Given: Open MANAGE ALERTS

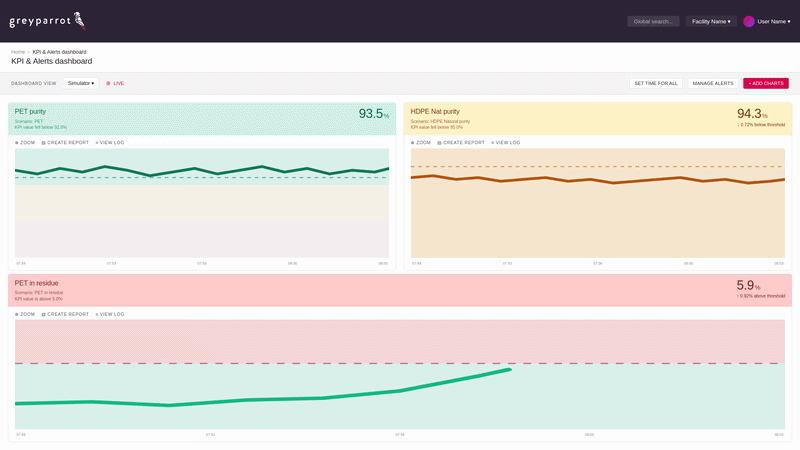Looking at the screenshot, I should tap(713, 83).
